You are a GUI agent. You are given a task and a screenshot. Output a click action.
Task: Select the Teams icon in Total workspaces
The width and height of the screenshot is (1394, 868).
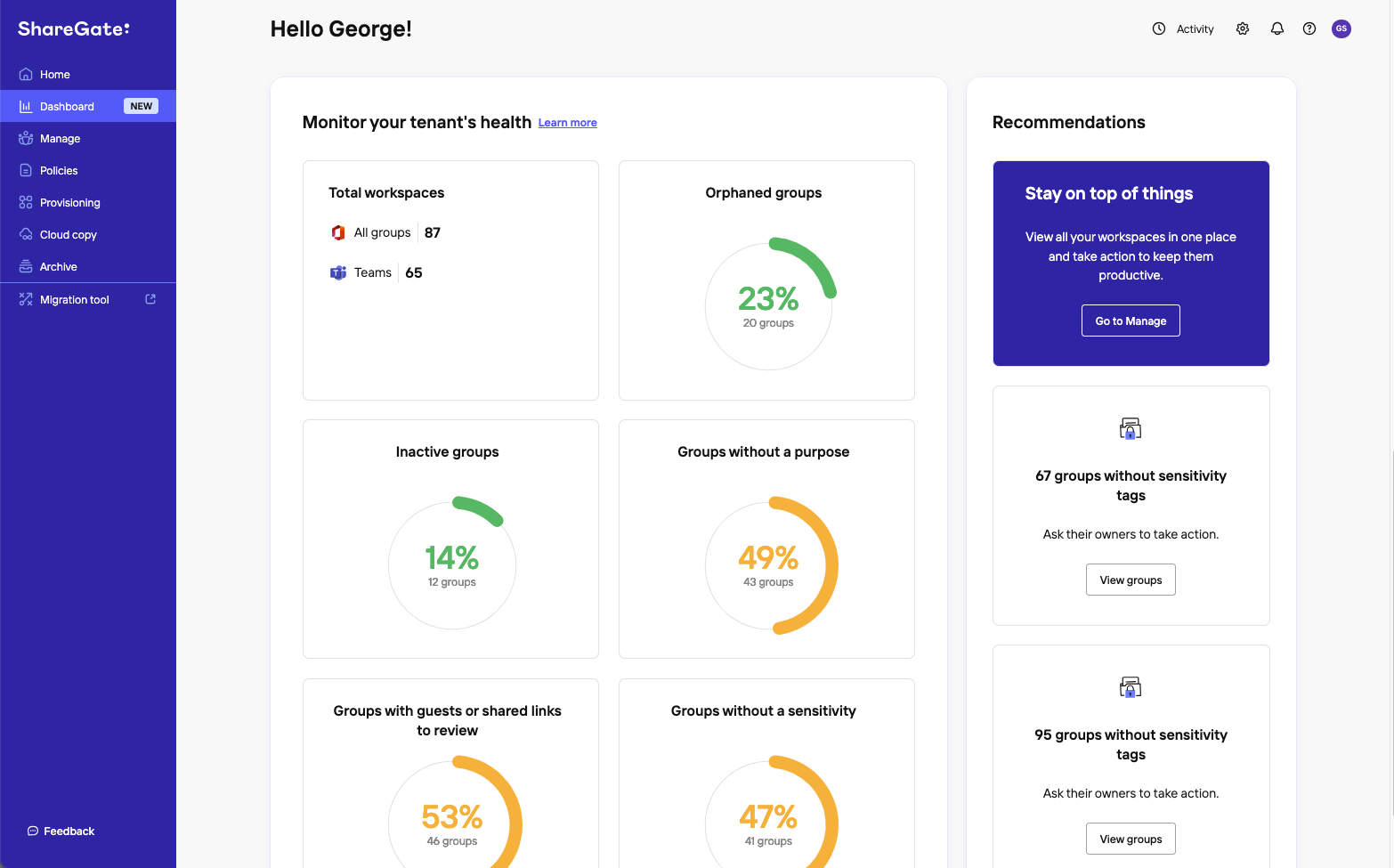click(338, 272)
